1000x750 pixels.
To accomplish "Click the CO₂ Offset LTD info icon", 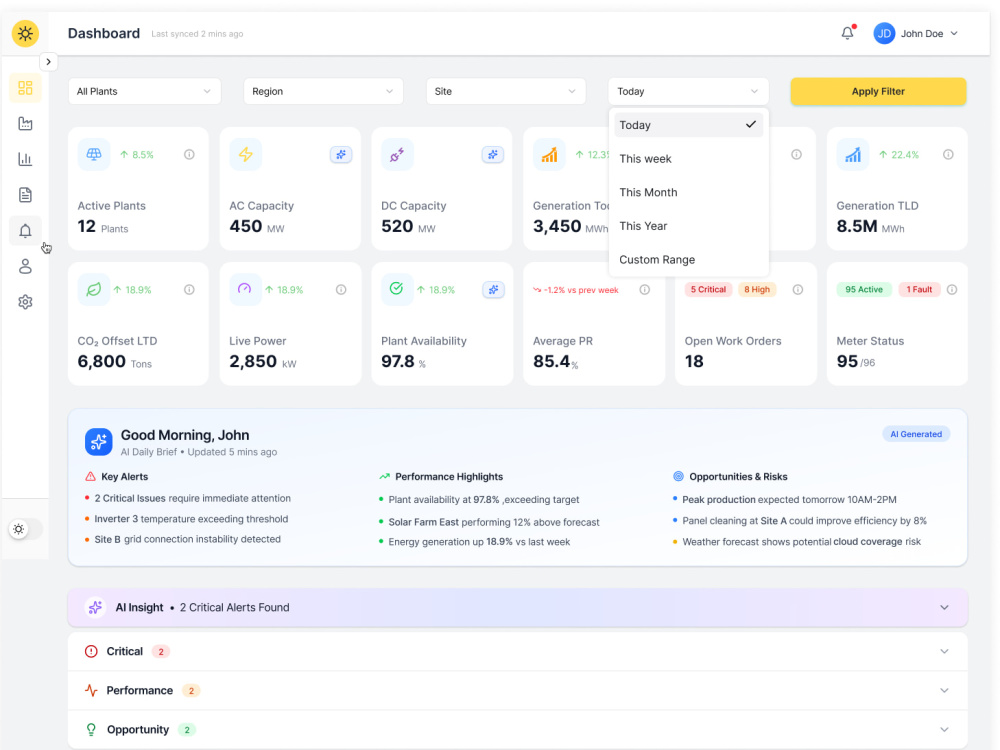I will tap(189, 290).
